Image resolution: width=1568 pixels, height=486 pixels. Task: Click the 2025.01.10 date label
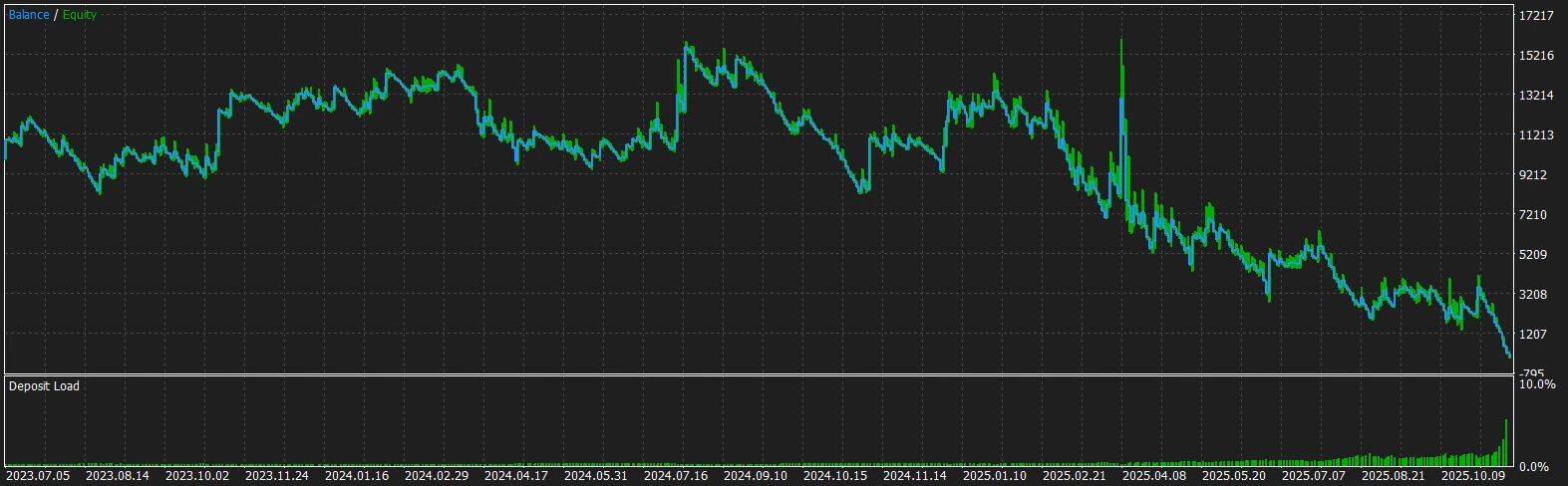(995, 476)
